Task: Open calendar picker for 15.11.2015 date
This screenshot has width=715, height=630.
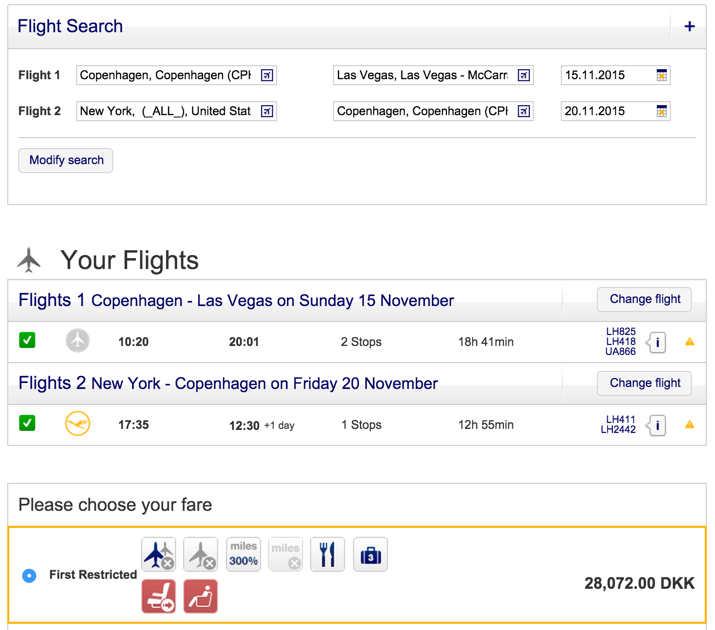Action: click(x=661, y=75)
